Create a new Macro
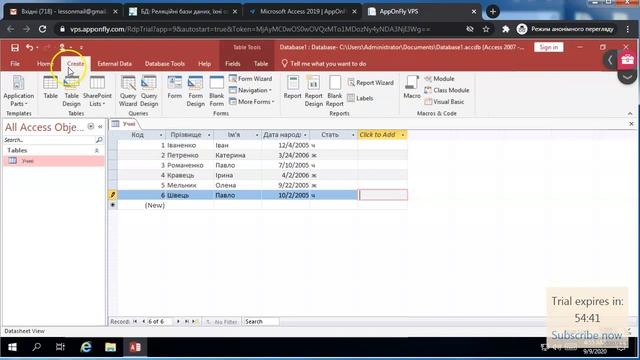Viewport: 640px width, 360px height. 412,88
